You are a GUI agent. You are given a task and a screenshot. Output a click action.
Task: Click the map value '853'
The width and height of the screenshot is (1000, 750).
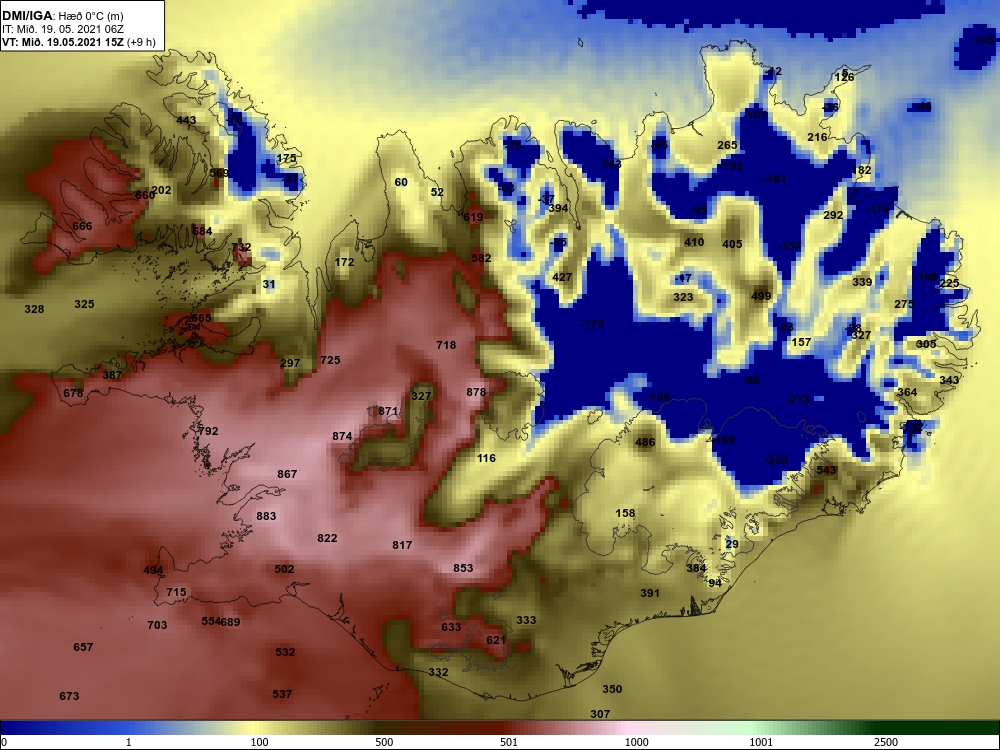coord(464,568)
